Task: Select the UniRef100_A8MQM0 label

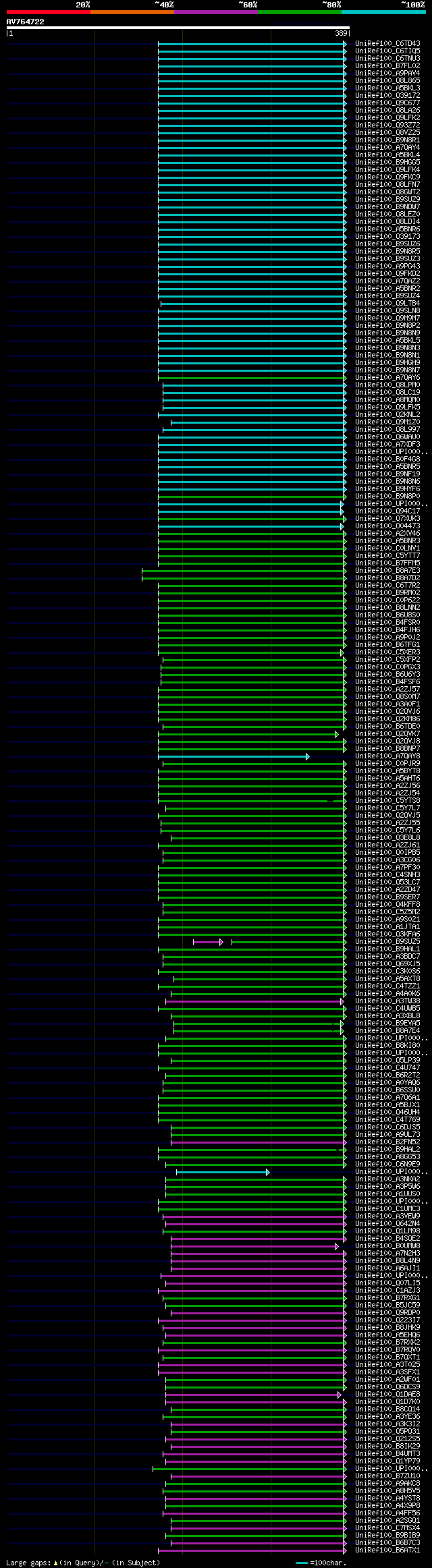Action: (387, 400)
